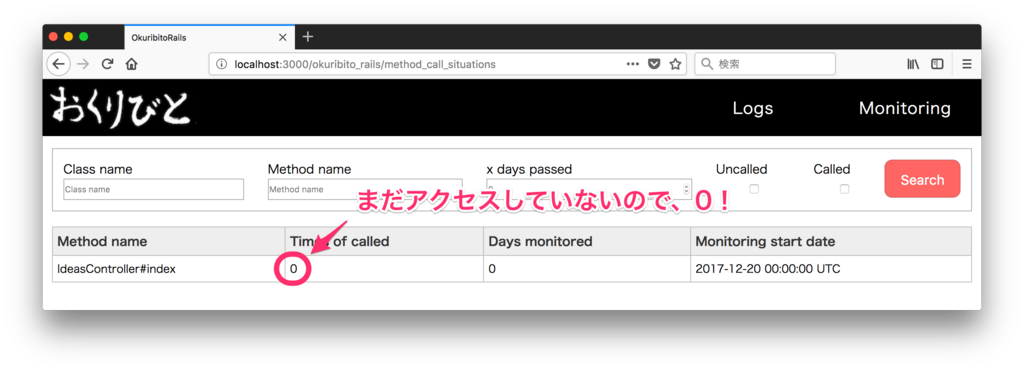
Task: Open page actions three-dot menu
Action: 632,64
